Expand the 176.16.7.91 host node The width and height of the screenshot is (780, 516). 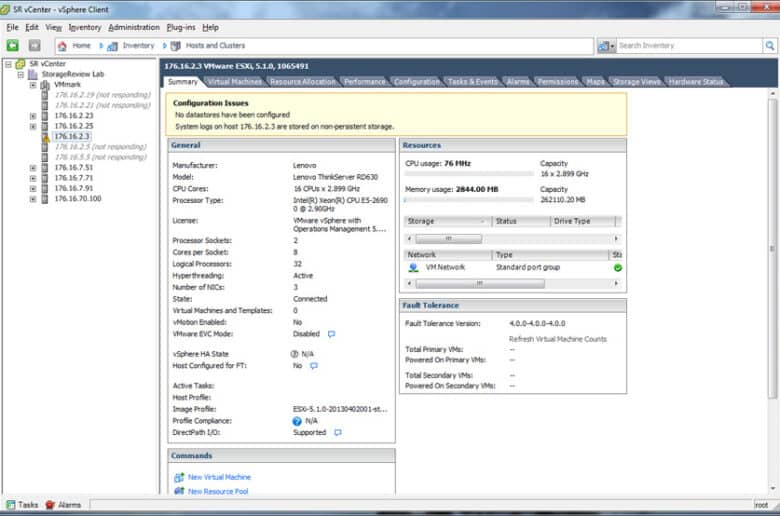(33, 189)
